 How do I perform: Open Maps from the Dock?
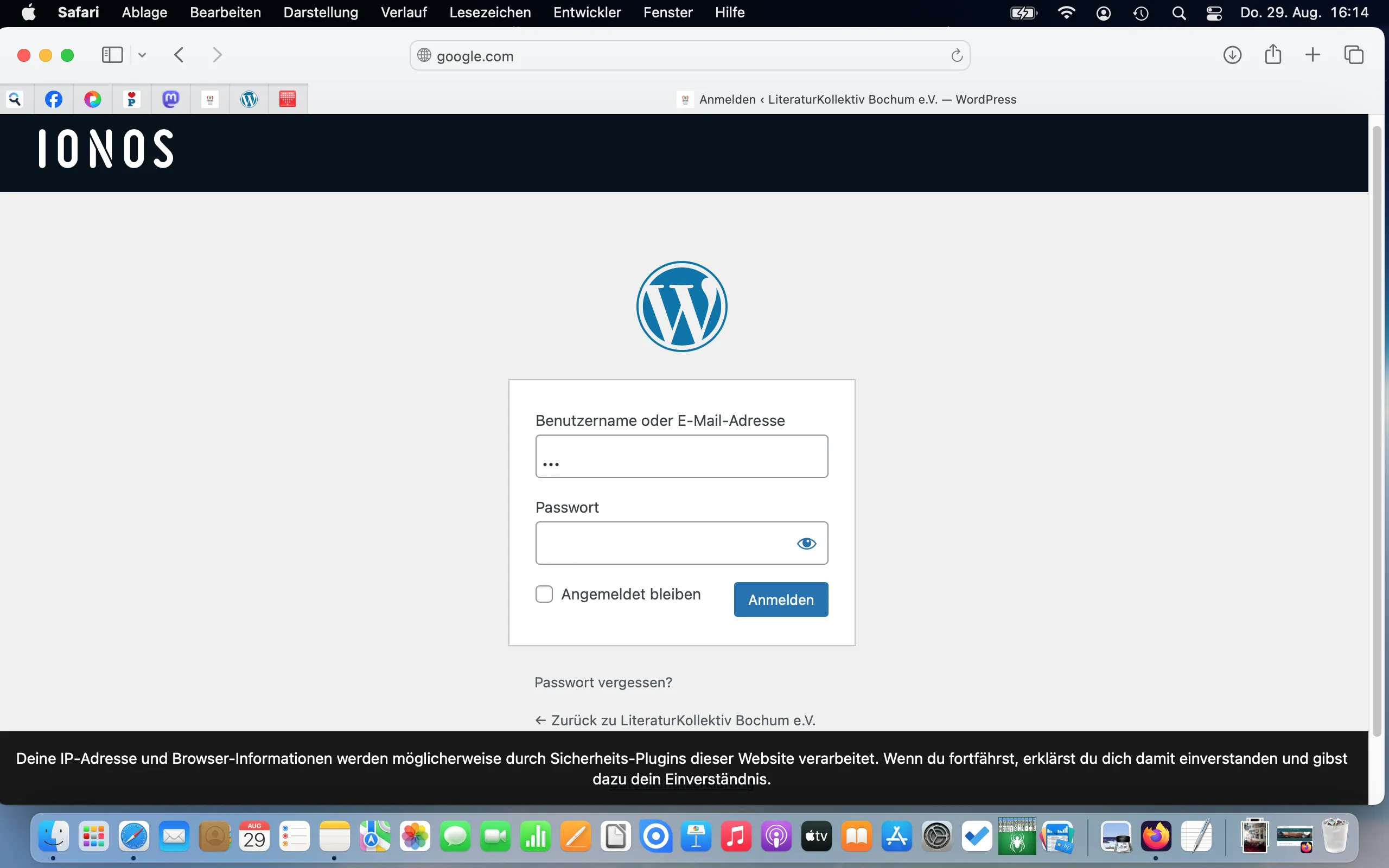(x=375, y=837)
